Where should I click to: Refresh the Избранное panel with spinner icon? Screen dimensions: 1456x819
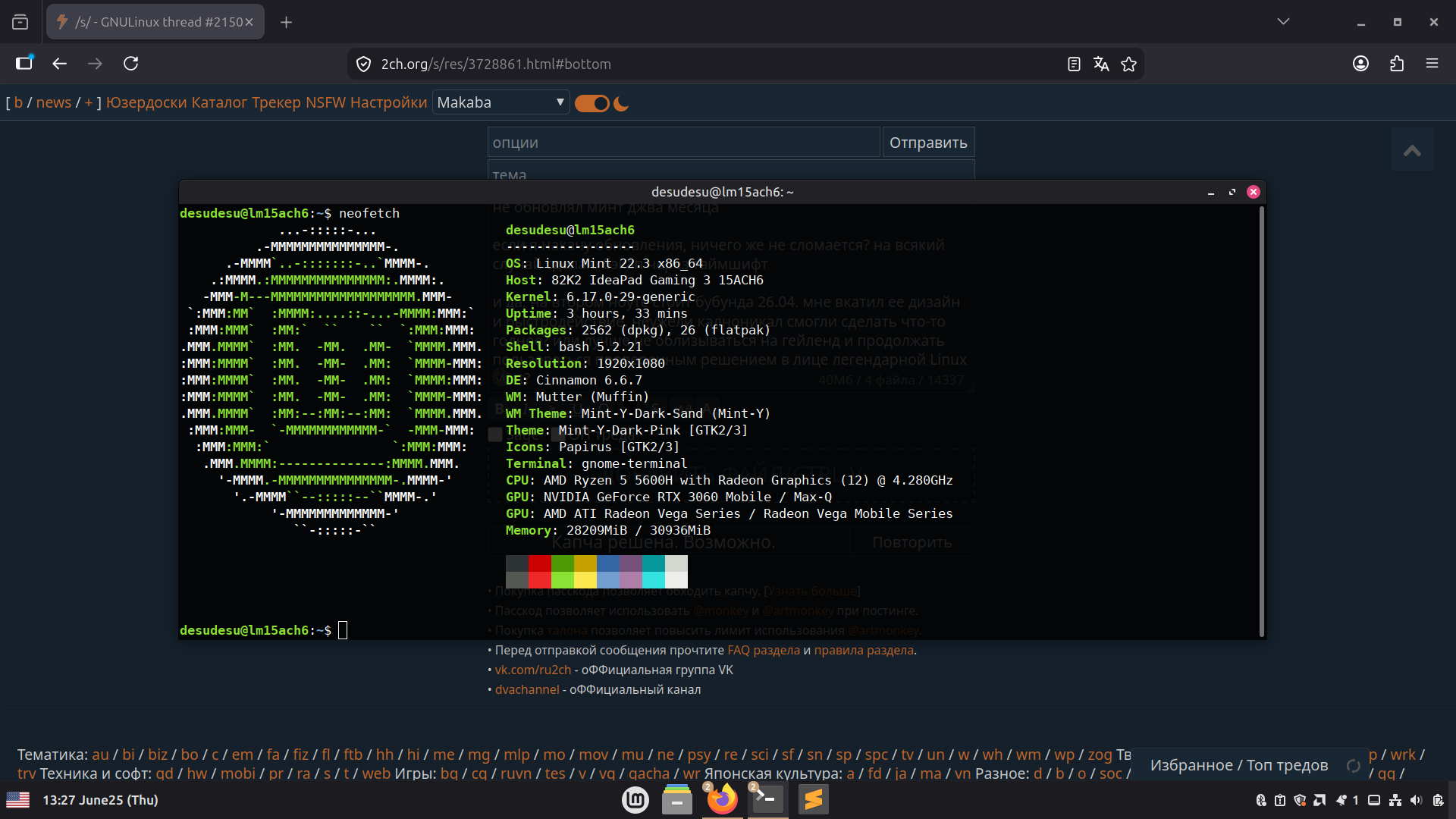[1353, 766]
